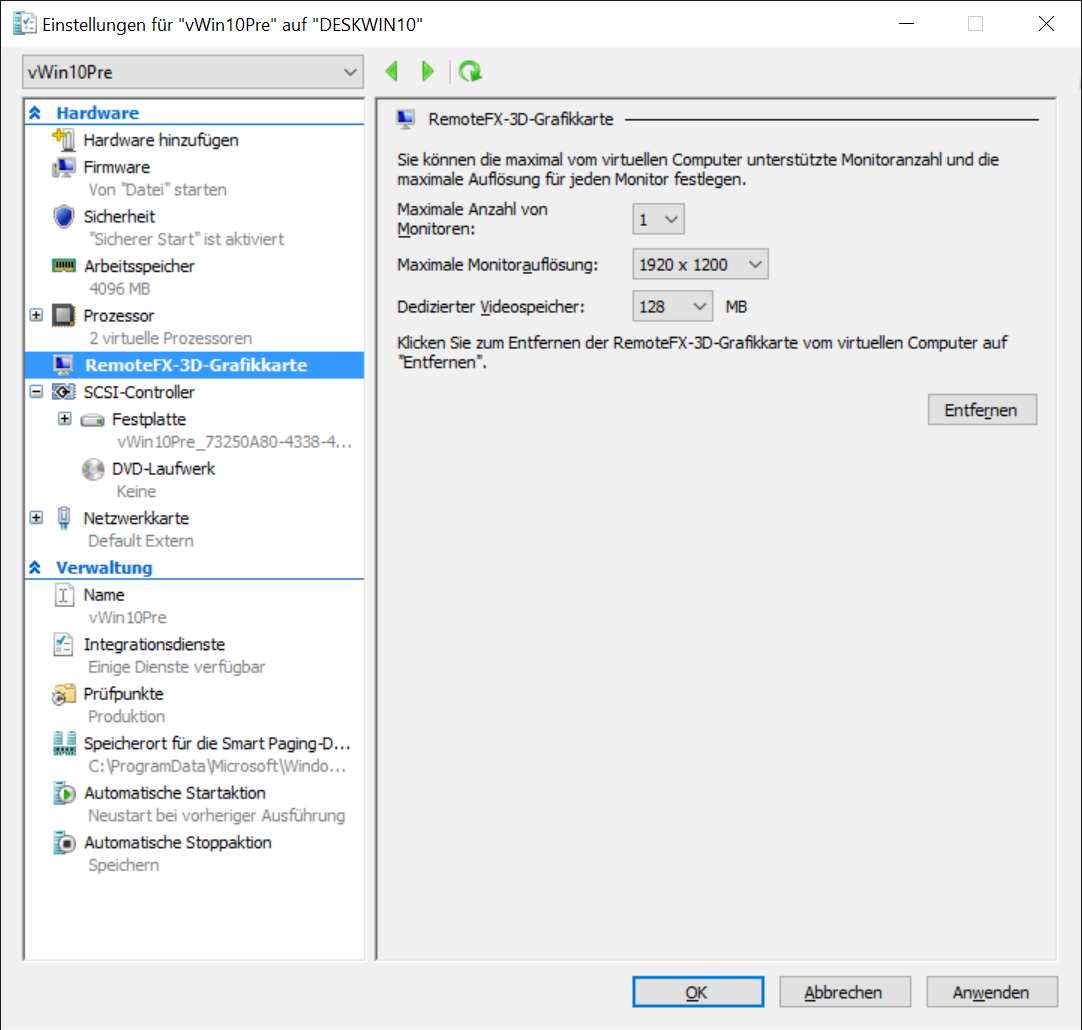Click 'Von "Datei" starten' firmware text
The width and height of the screenshot is (1082, 1030).
pyautogui.click(x=157, y=190)
